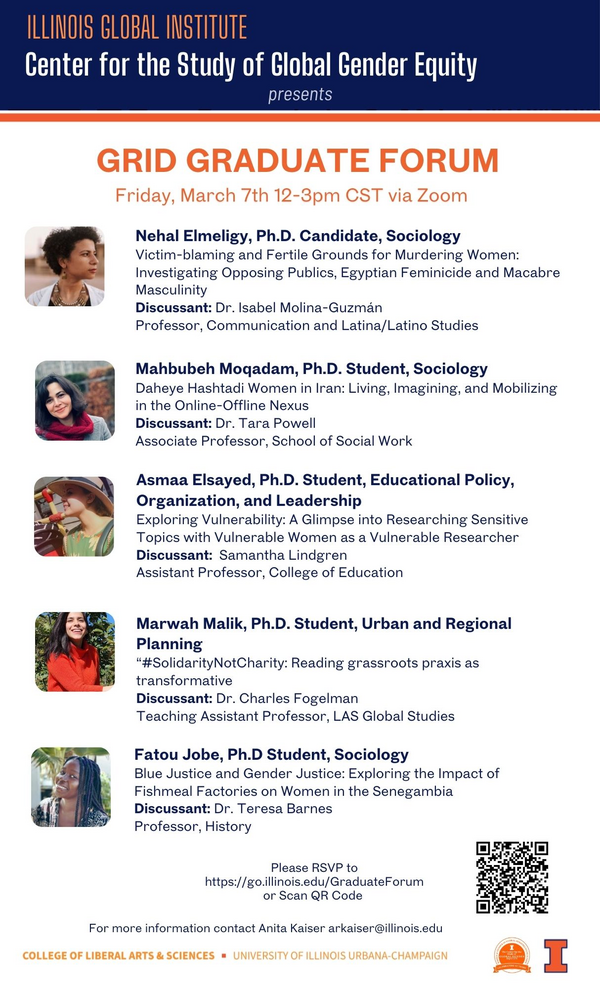Click the QR code image

pyautogui.click(x=512, y=877)
